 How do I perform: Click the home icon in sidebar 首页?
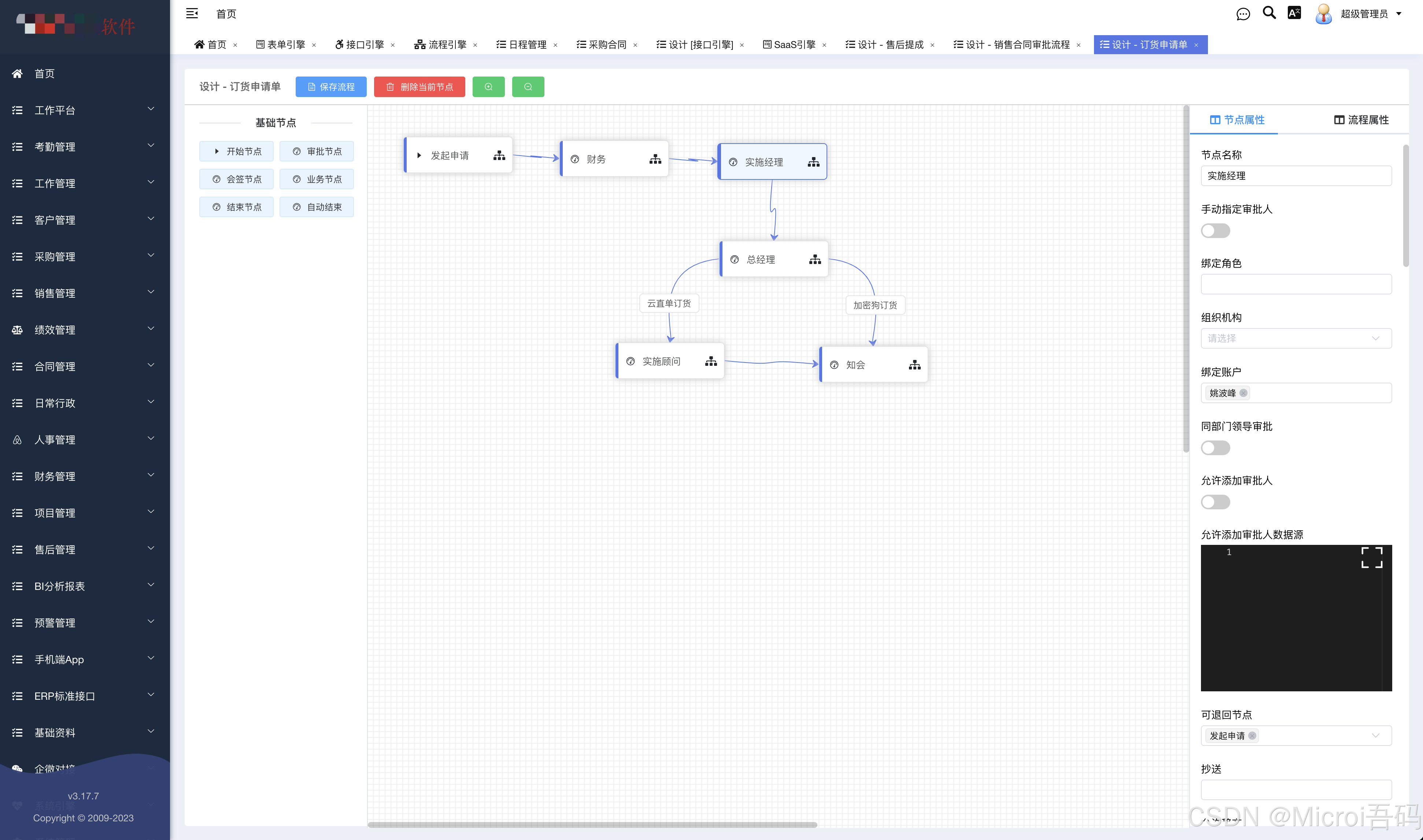17,74
